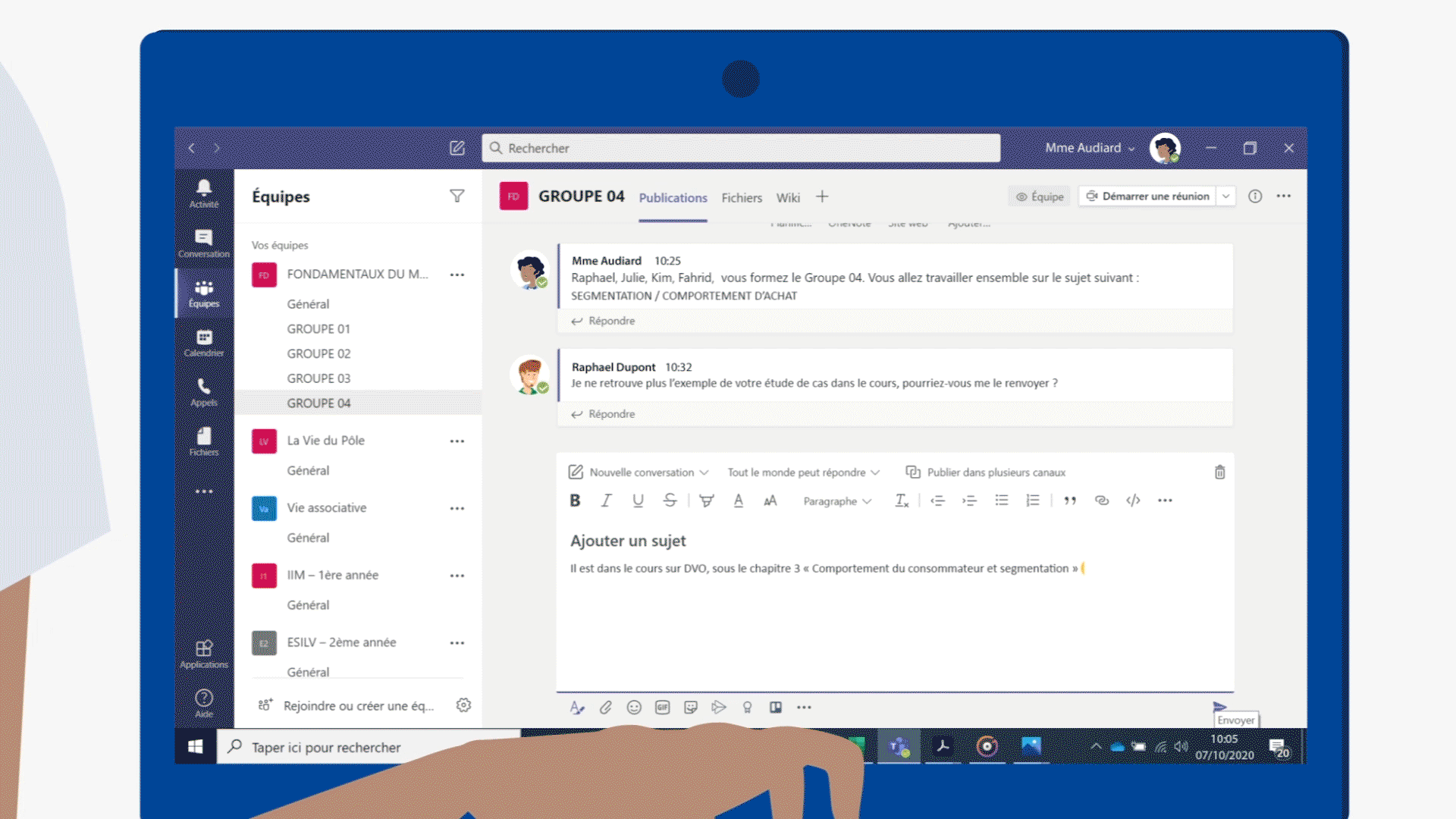
Task: Open options for FONDAMENTAUX DU M... team
Action: click(x=457, y=275)
